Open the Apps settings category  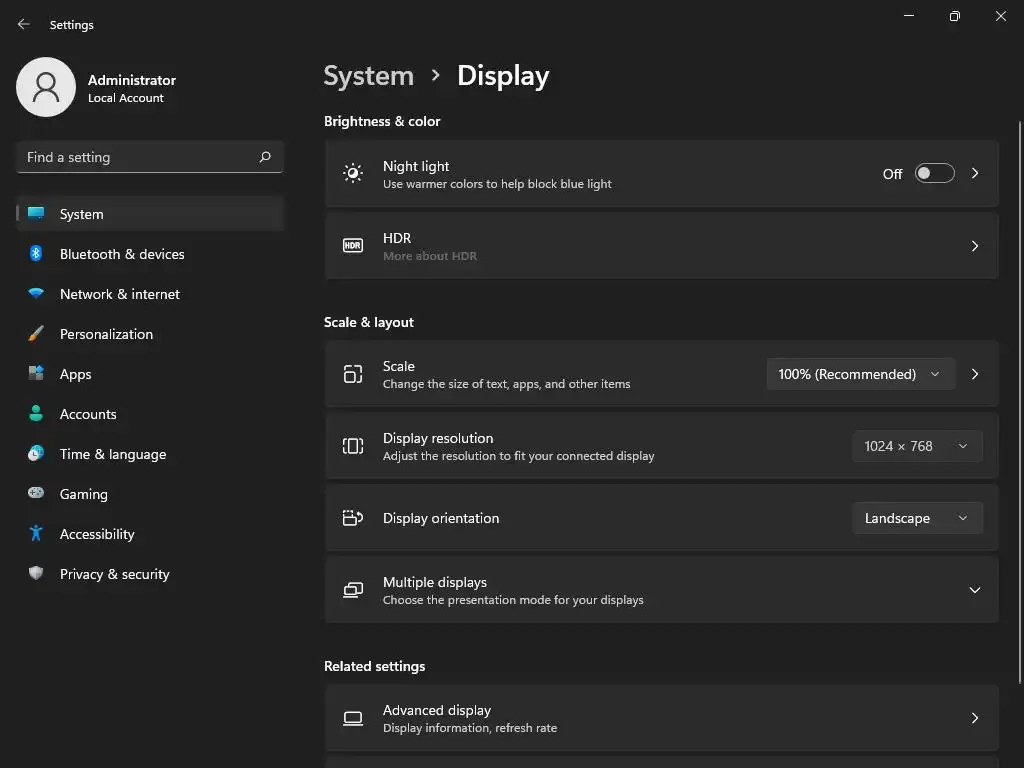[76, 374]
